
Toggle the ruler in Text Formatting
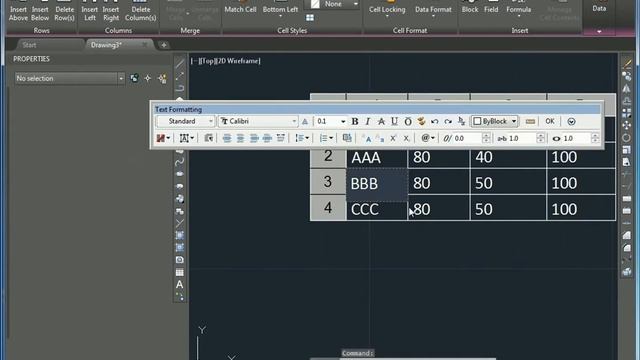[530, 121]
